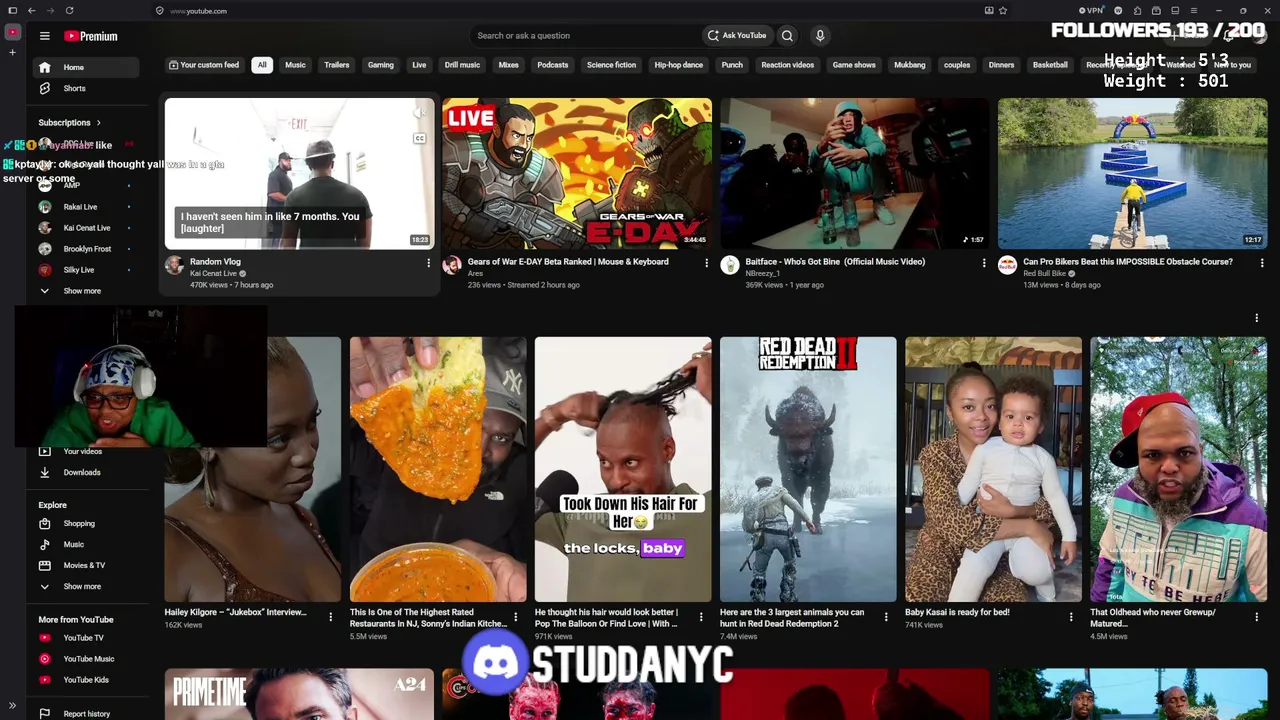
Task: Open the NBreezy_1 channel avatar
Action: 730,265
